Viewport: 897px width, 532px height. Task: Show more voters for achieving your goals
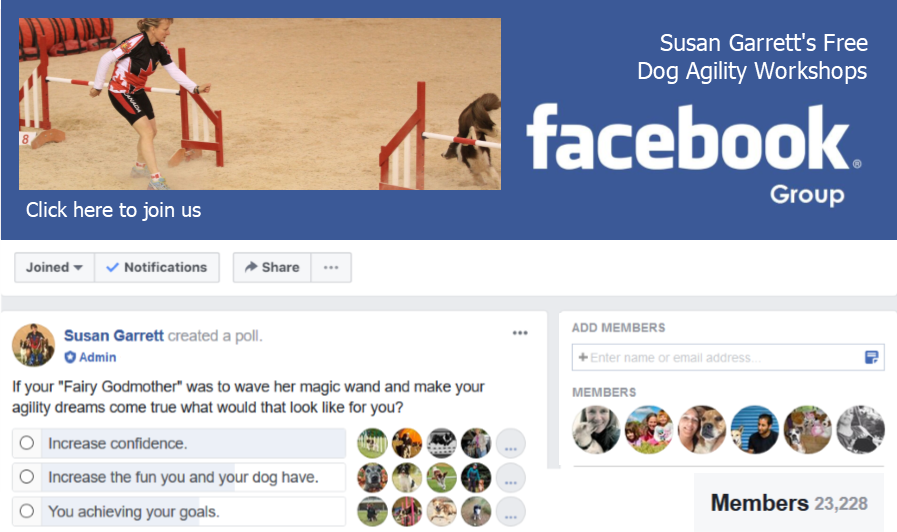click(511, 511)
